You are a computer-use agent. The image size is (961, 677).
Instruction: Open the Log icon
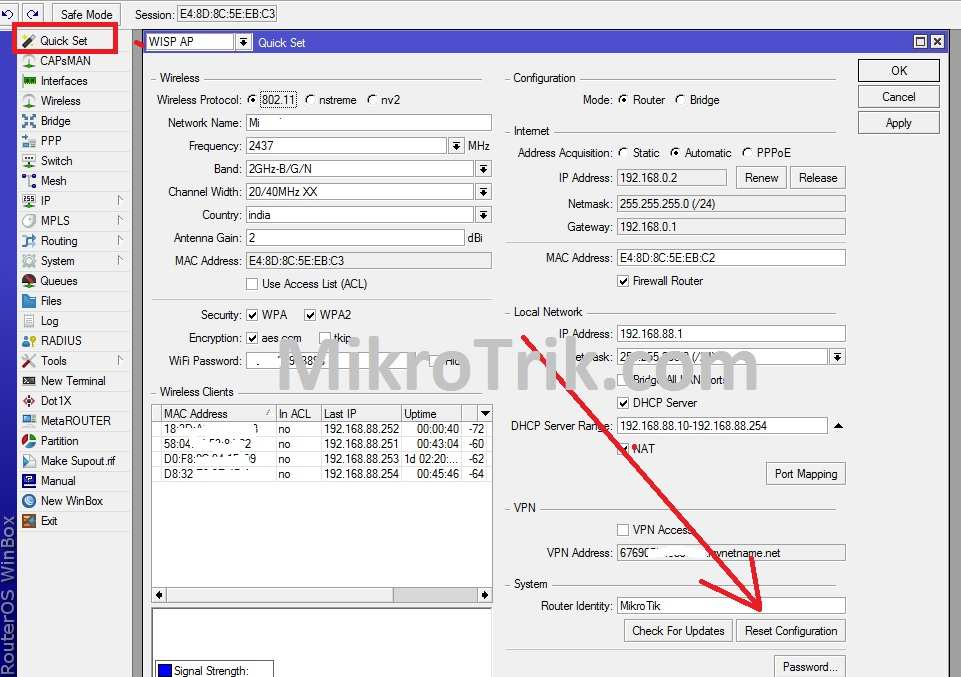29,321
